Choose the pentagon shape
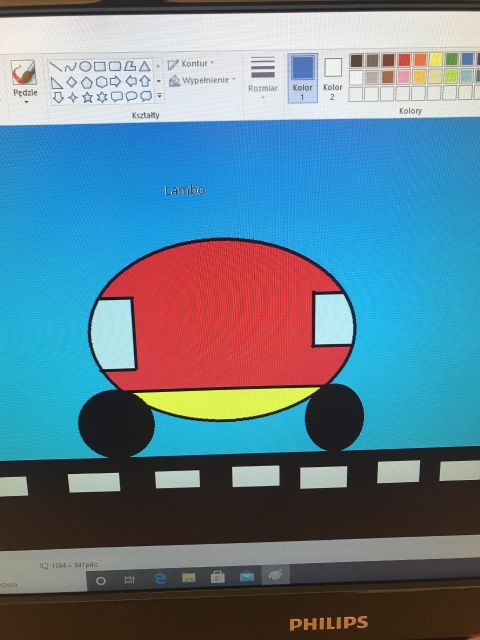 pos(86,82)
